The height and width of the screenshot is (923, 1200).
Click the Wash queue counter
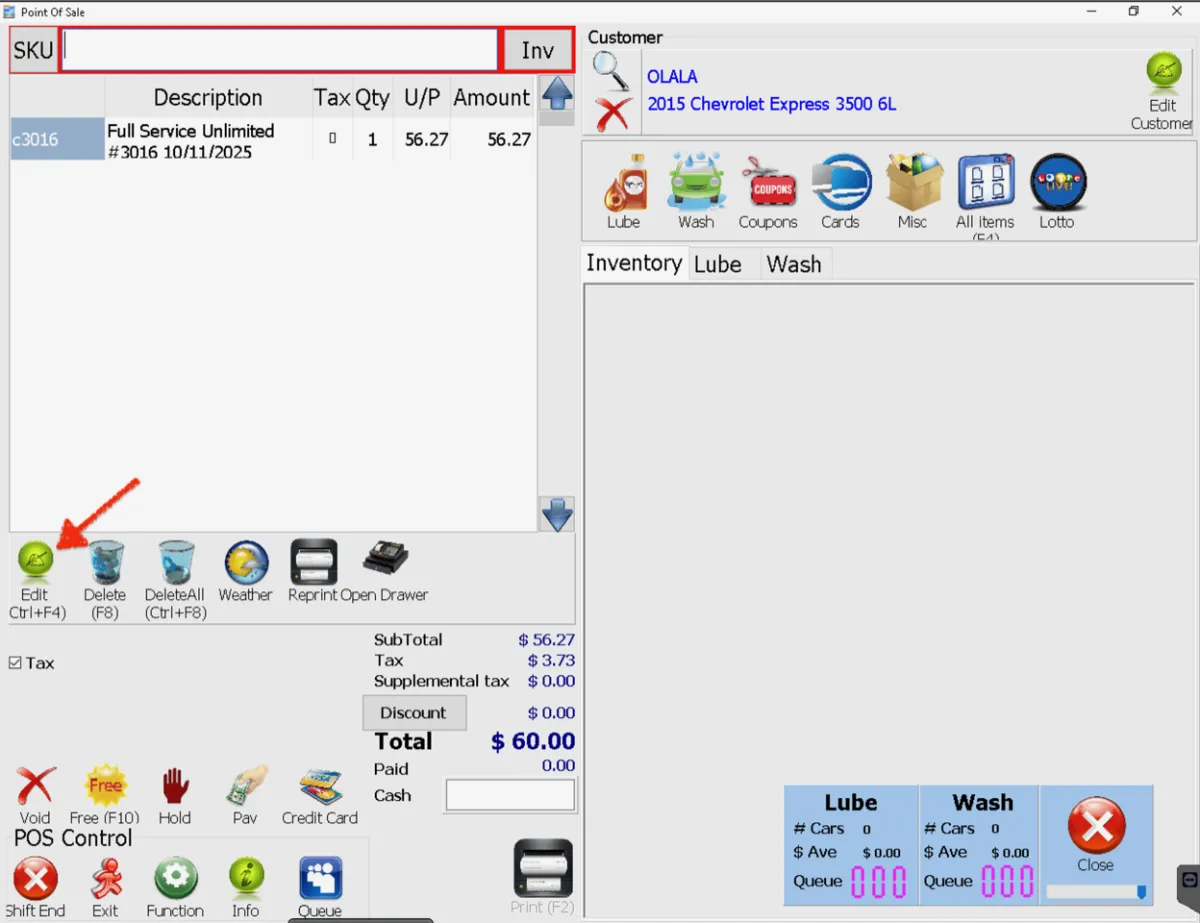(1008, 881)
